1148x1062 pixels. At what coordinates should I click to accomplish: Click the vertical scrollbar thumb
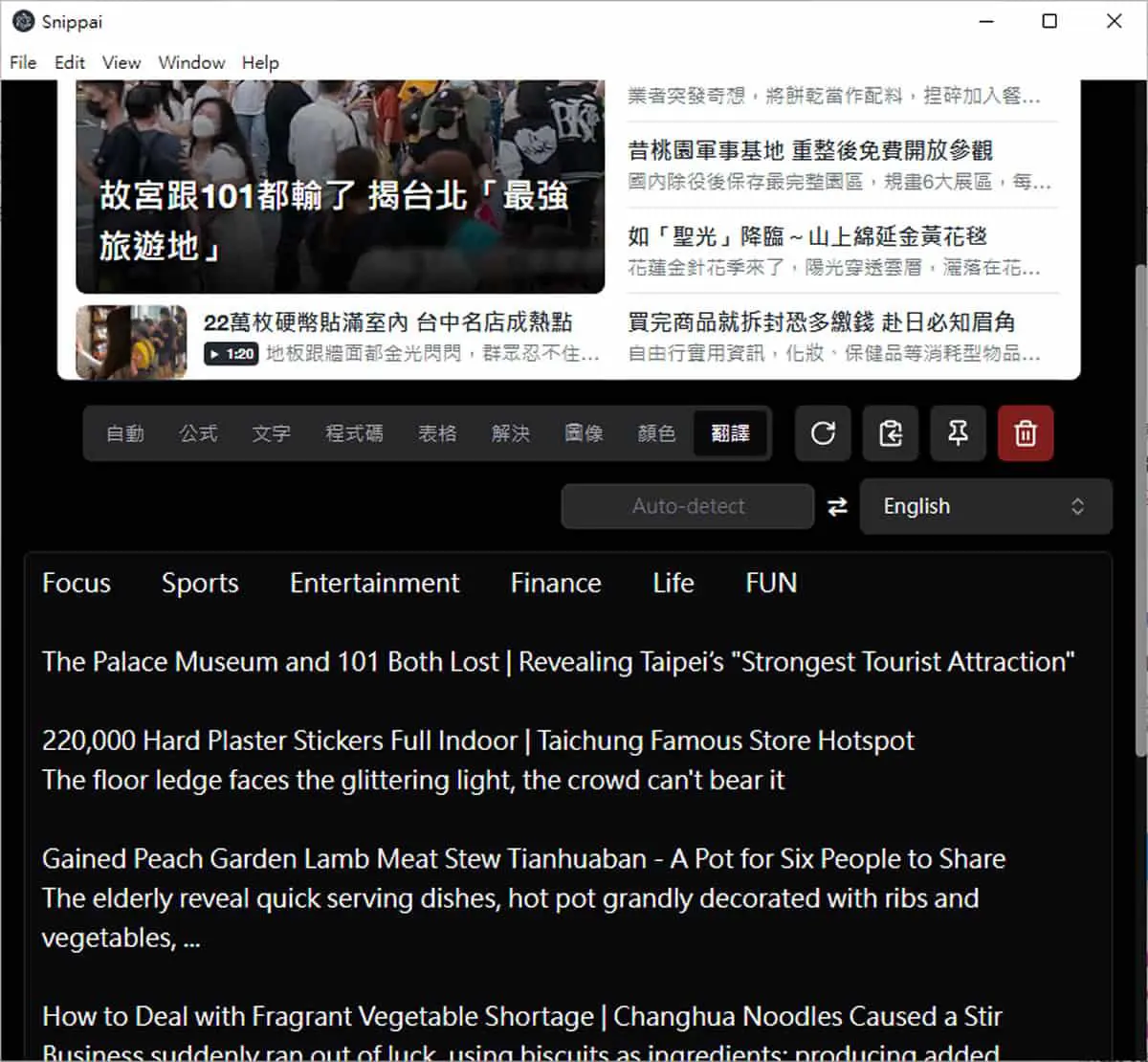(x=1140, y=512)
